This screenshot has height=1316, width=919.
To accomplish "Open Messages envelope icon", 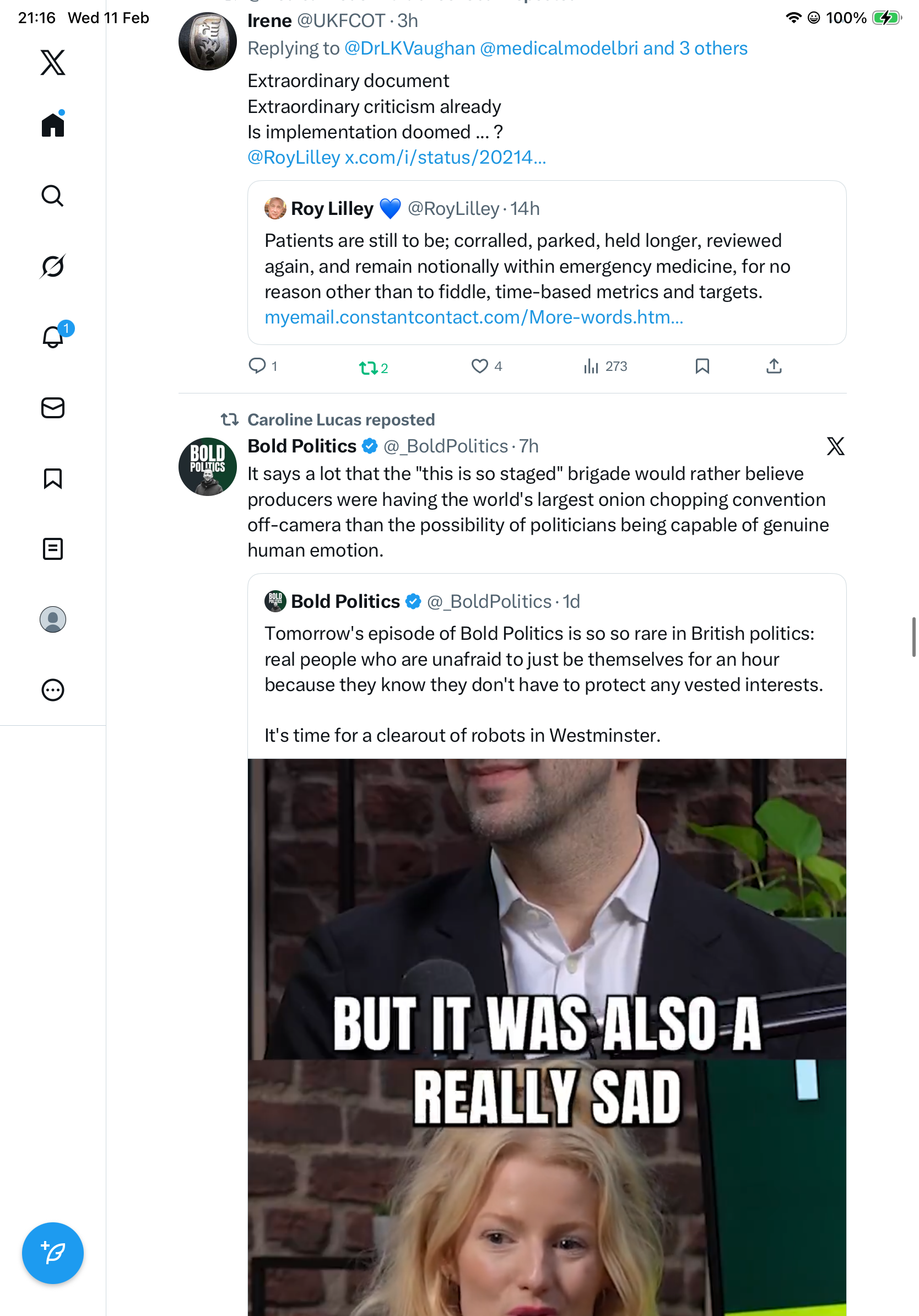I will [x=53, y=408].
